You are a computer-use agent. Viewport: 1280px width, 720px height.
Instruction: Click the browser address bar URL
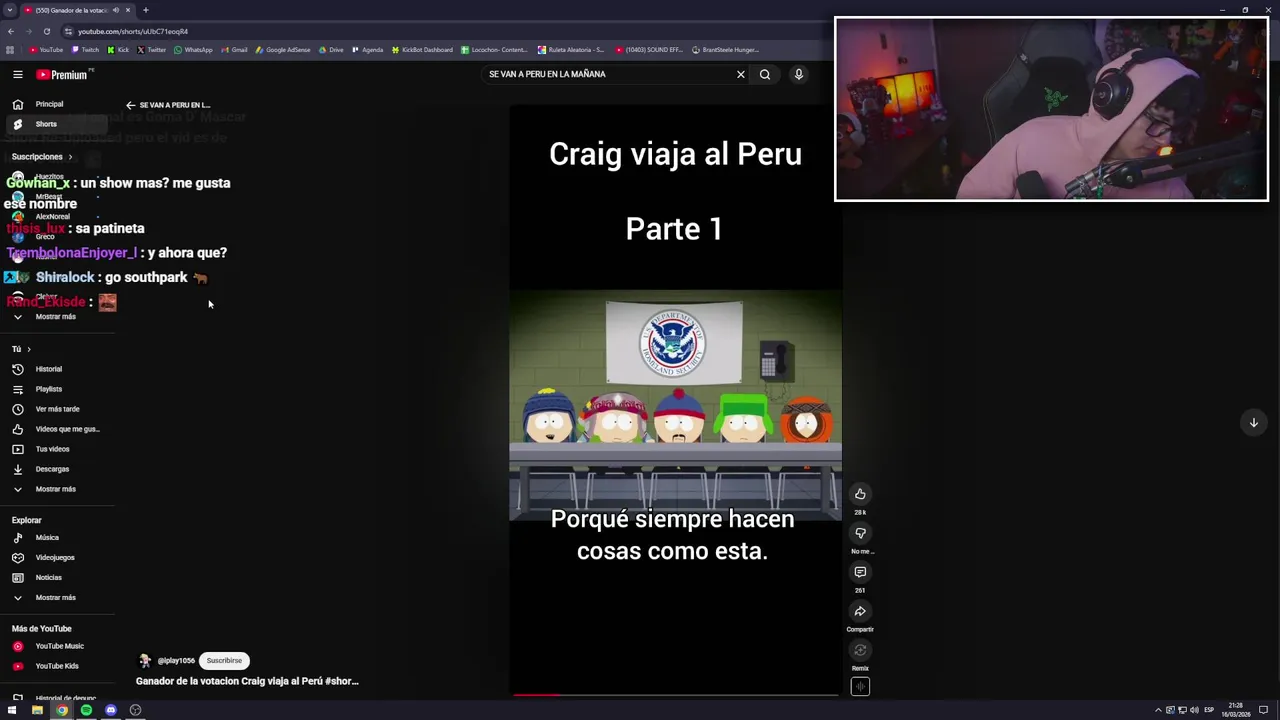pos(133,31)
